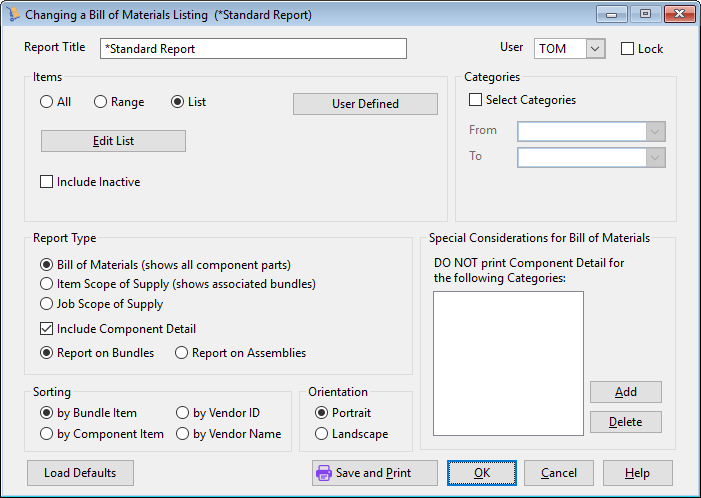Click Load Defaults button
This screenshot has width=701, height=498.
tap(80, 473)
